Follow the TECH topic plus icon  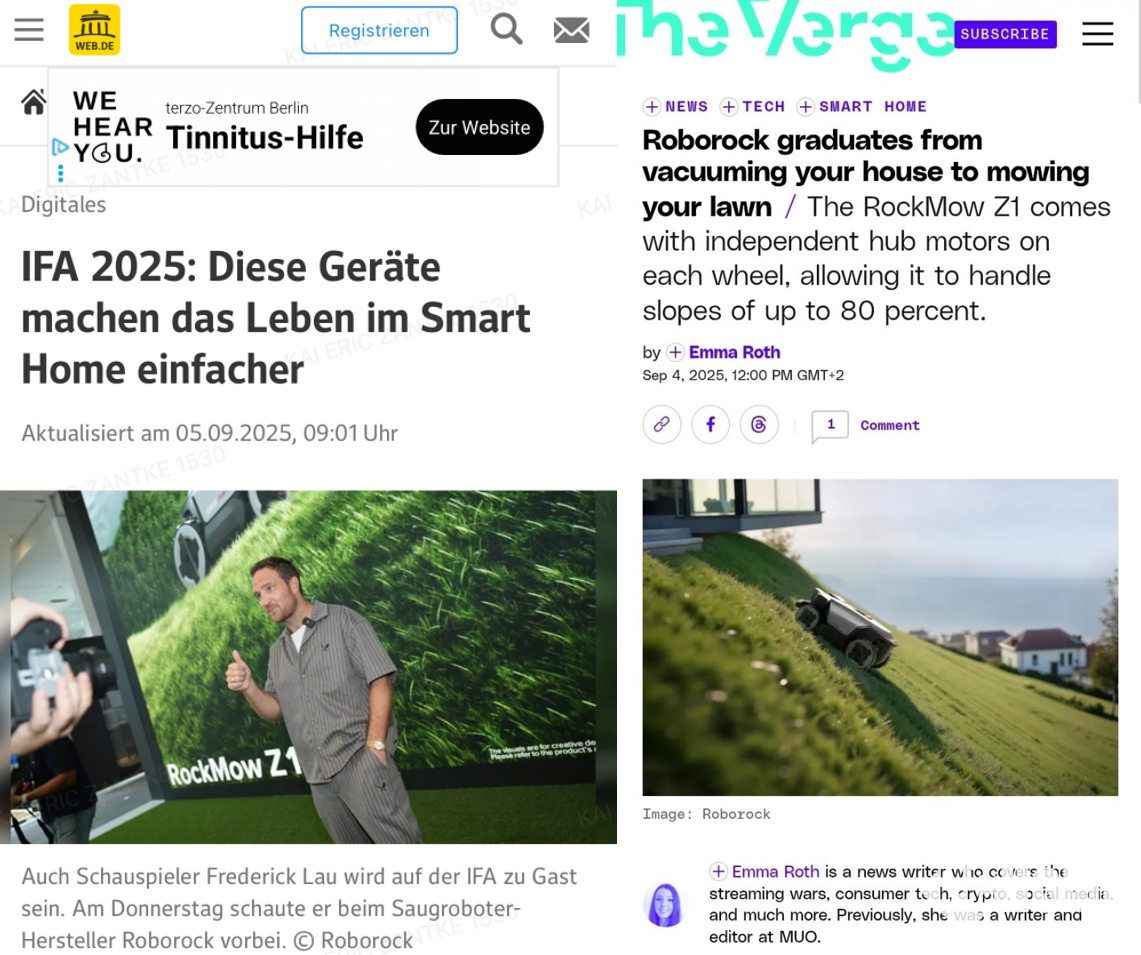728,107
